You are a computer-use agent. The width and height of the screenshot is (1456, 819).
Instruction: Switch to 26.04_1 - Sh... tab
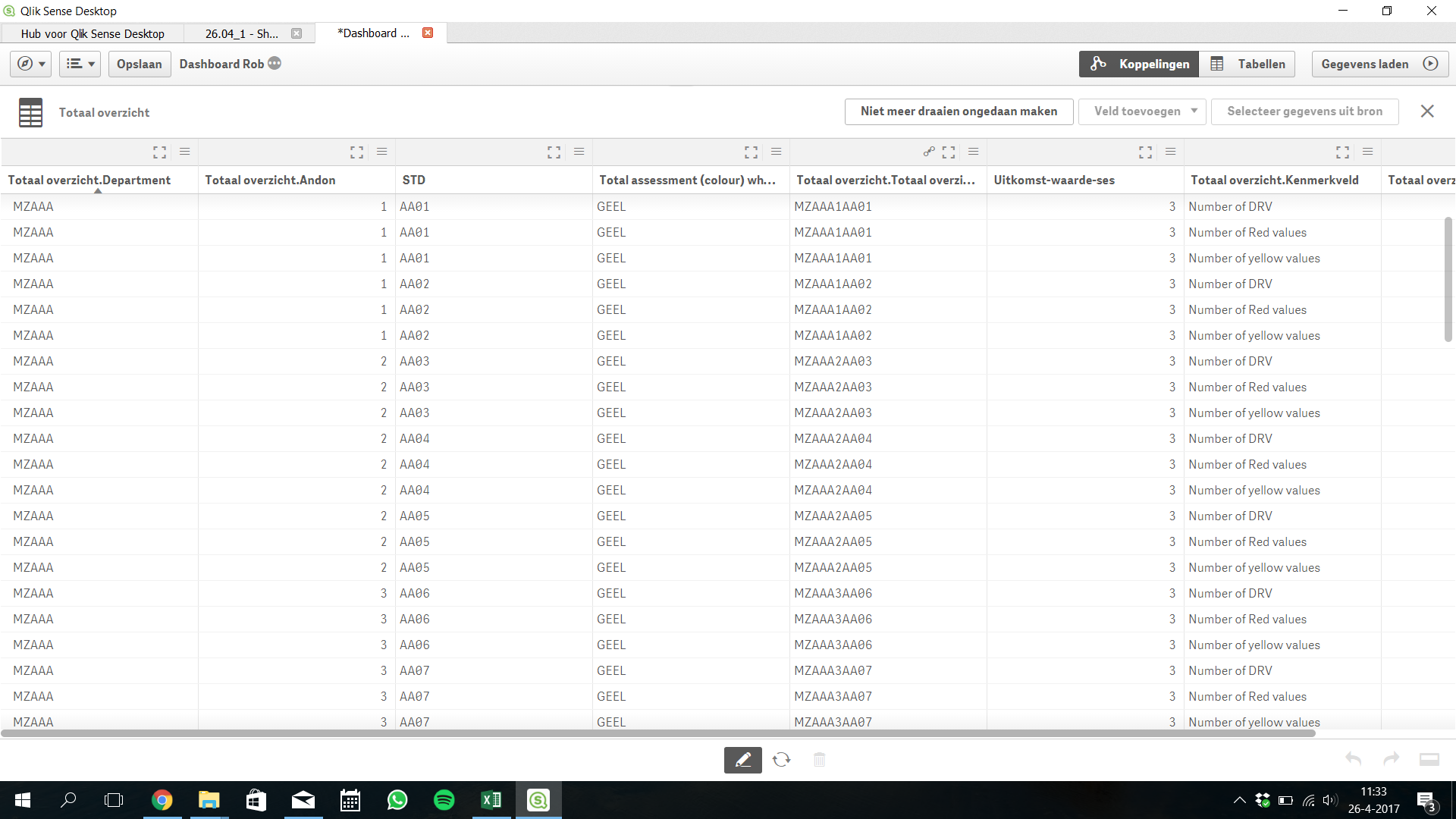[241, 33]
